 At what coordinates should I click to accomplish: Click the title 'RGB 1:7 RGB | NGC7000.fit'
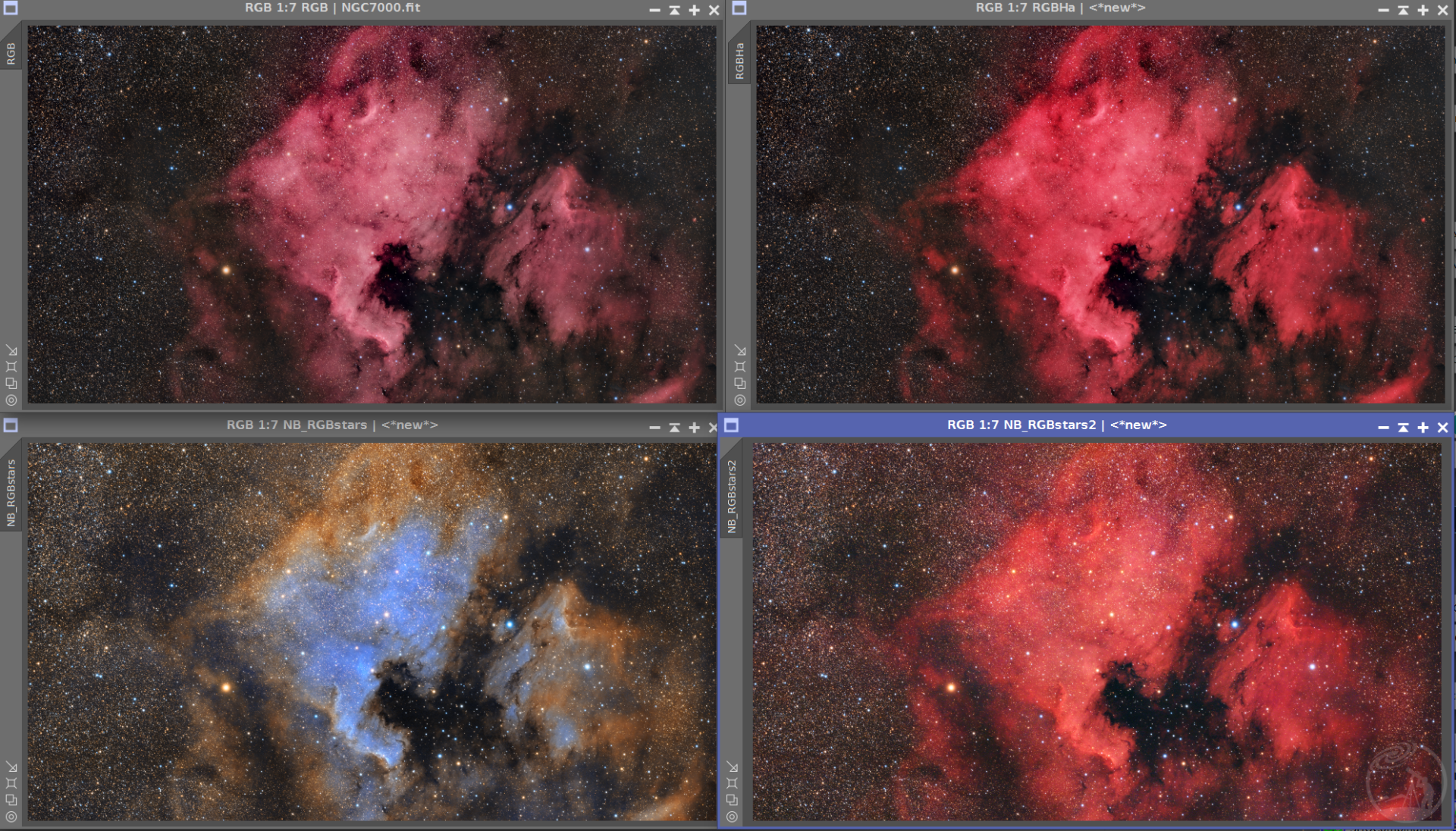point(332,8)
